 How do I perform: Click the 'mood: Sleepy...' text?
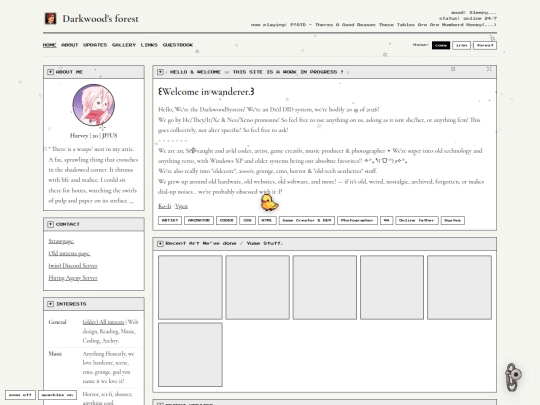(474, 13)
